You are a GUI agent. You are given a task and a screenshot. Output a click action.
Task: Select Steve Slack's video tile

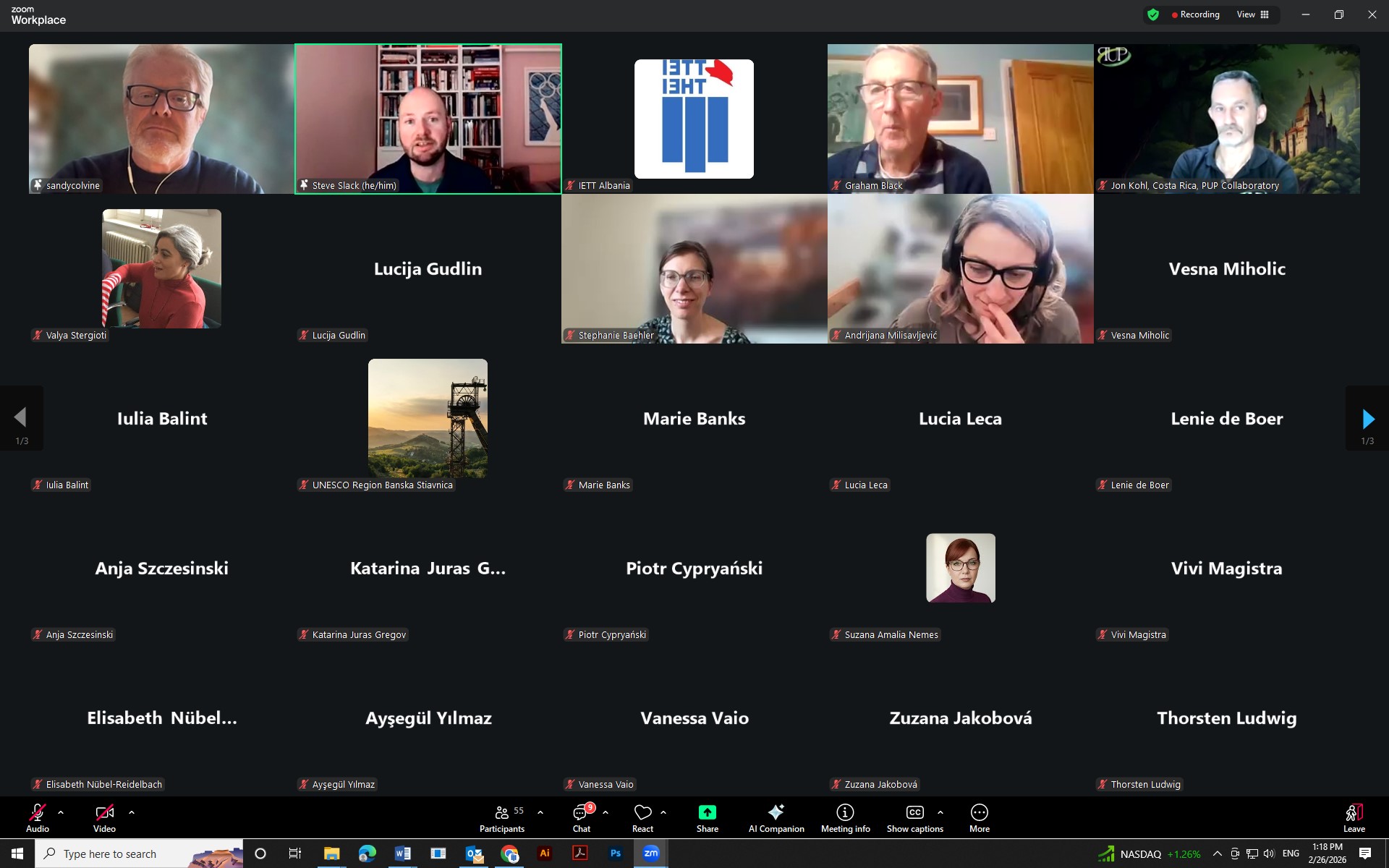coord(428,119)
